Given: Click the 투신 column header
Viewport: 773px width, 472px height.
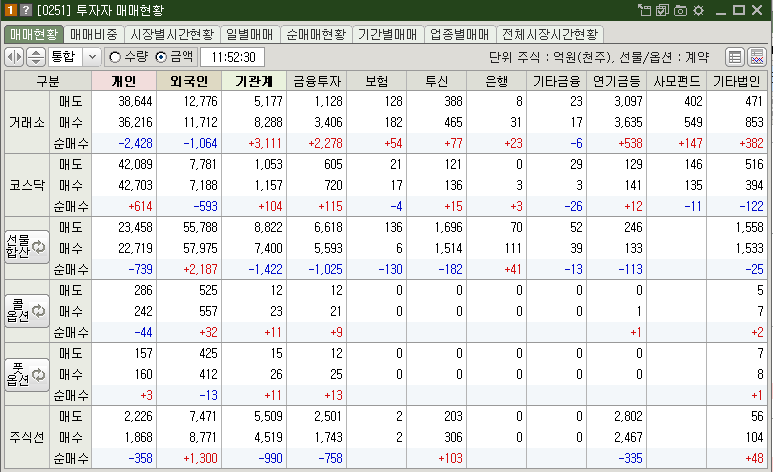Looking at the screenshot, I should (437, 81).
